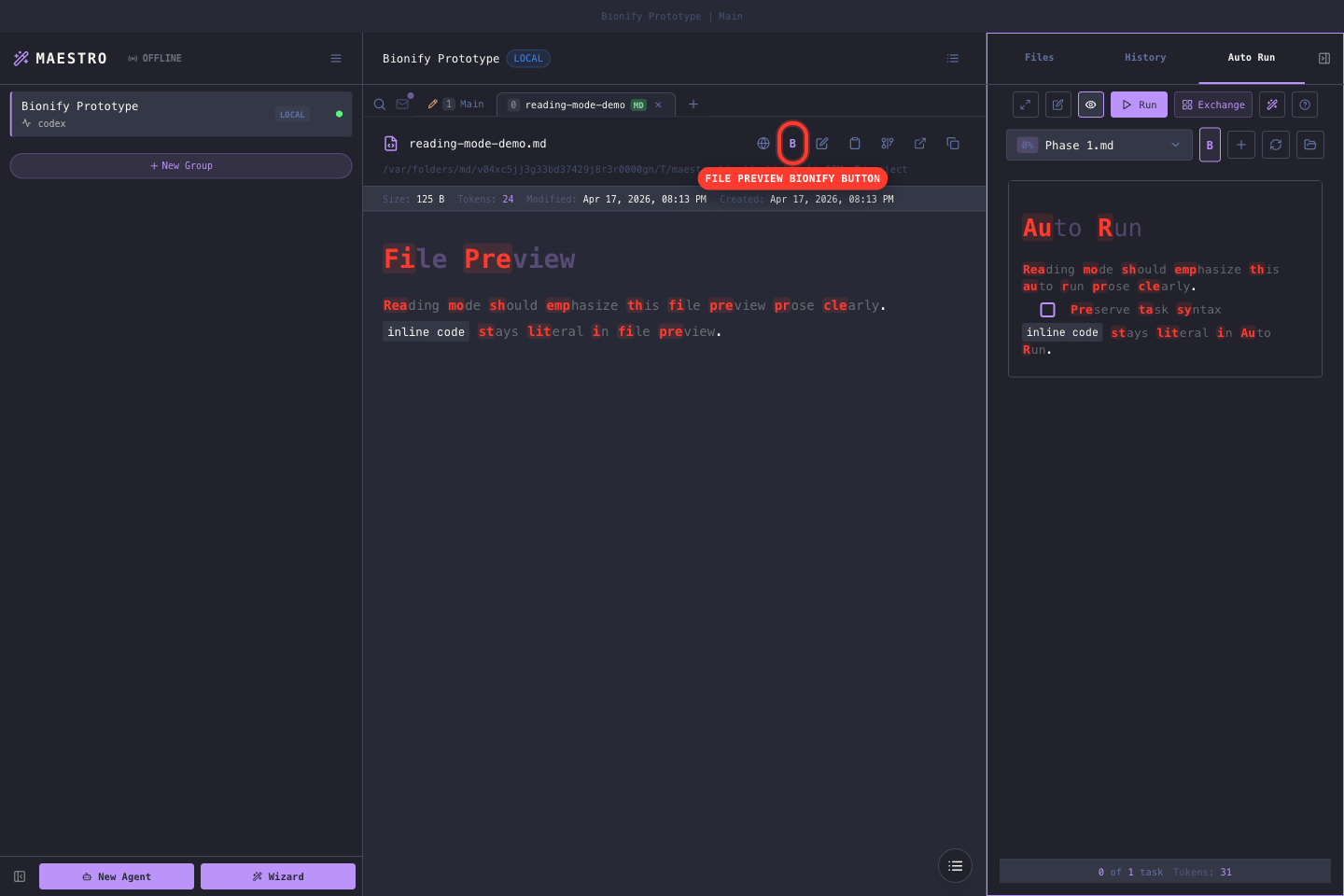Viewport: 1344px width, 896px height.
Task: Open table of contents floating button
Action: pos(955,866)
